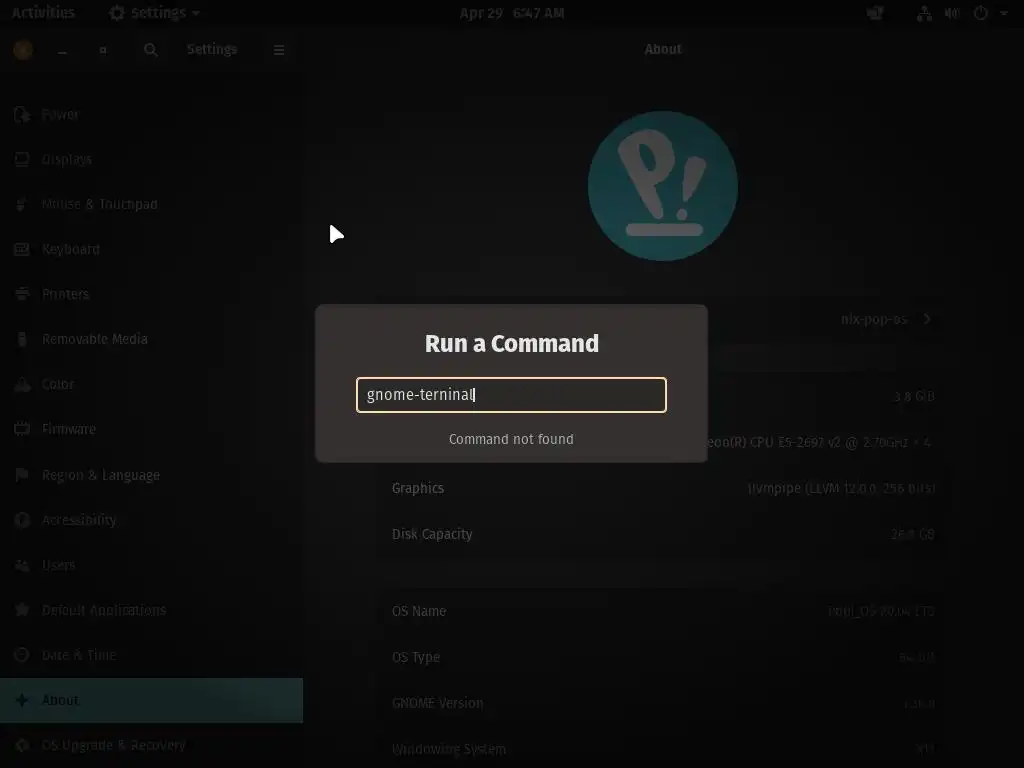This screenshot has height=768, width=1024.
Task: Open Color settings
Action: tap(152, 384)
